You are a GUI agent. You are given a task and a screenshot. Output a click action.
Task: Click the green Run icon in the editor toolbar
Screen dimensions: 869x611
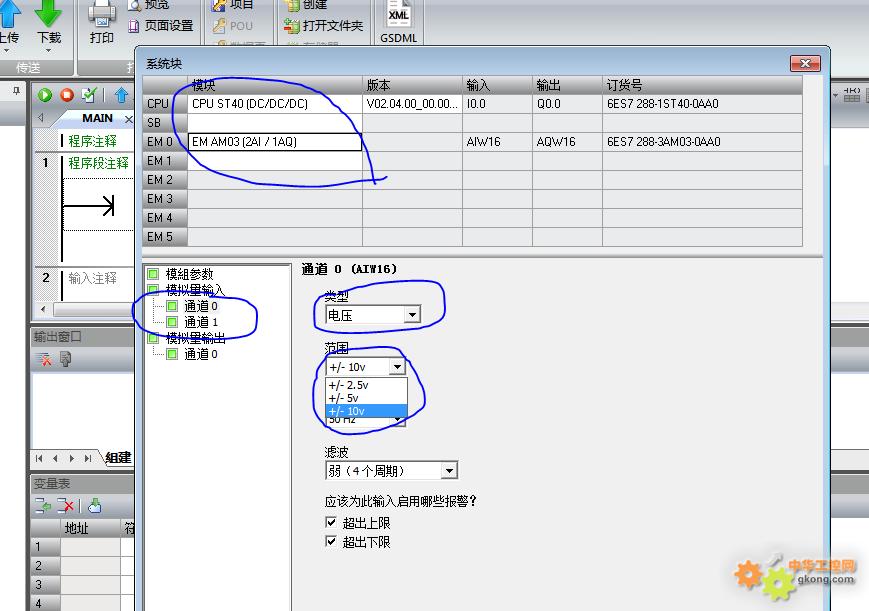[45, 95]
